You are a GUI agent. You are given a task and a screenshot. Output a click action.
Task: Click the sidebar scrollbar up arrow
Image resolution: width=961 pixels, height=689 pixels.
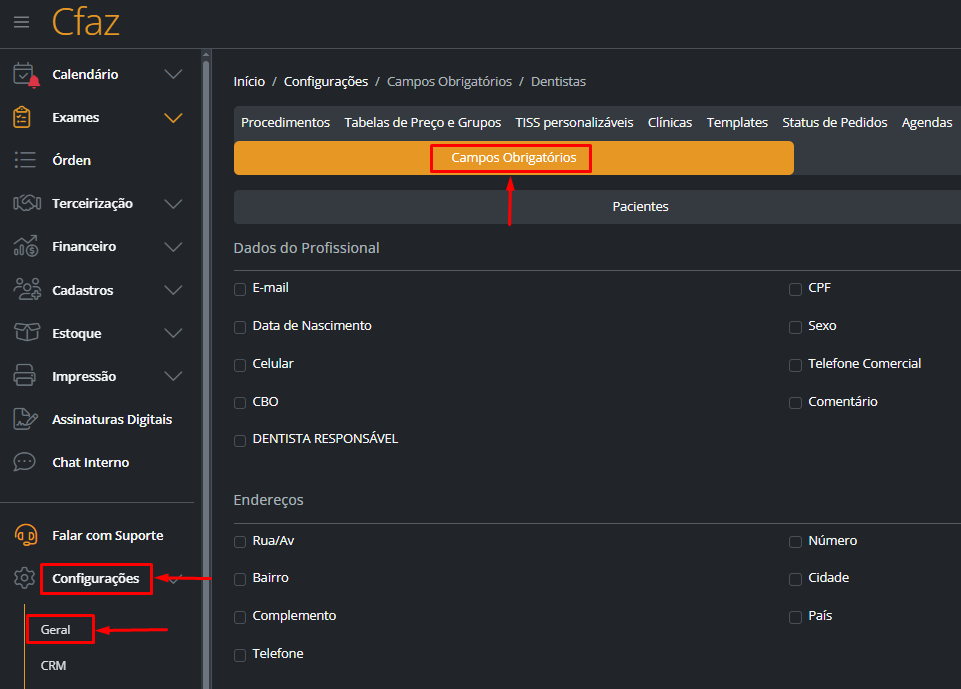coord(207,55)
